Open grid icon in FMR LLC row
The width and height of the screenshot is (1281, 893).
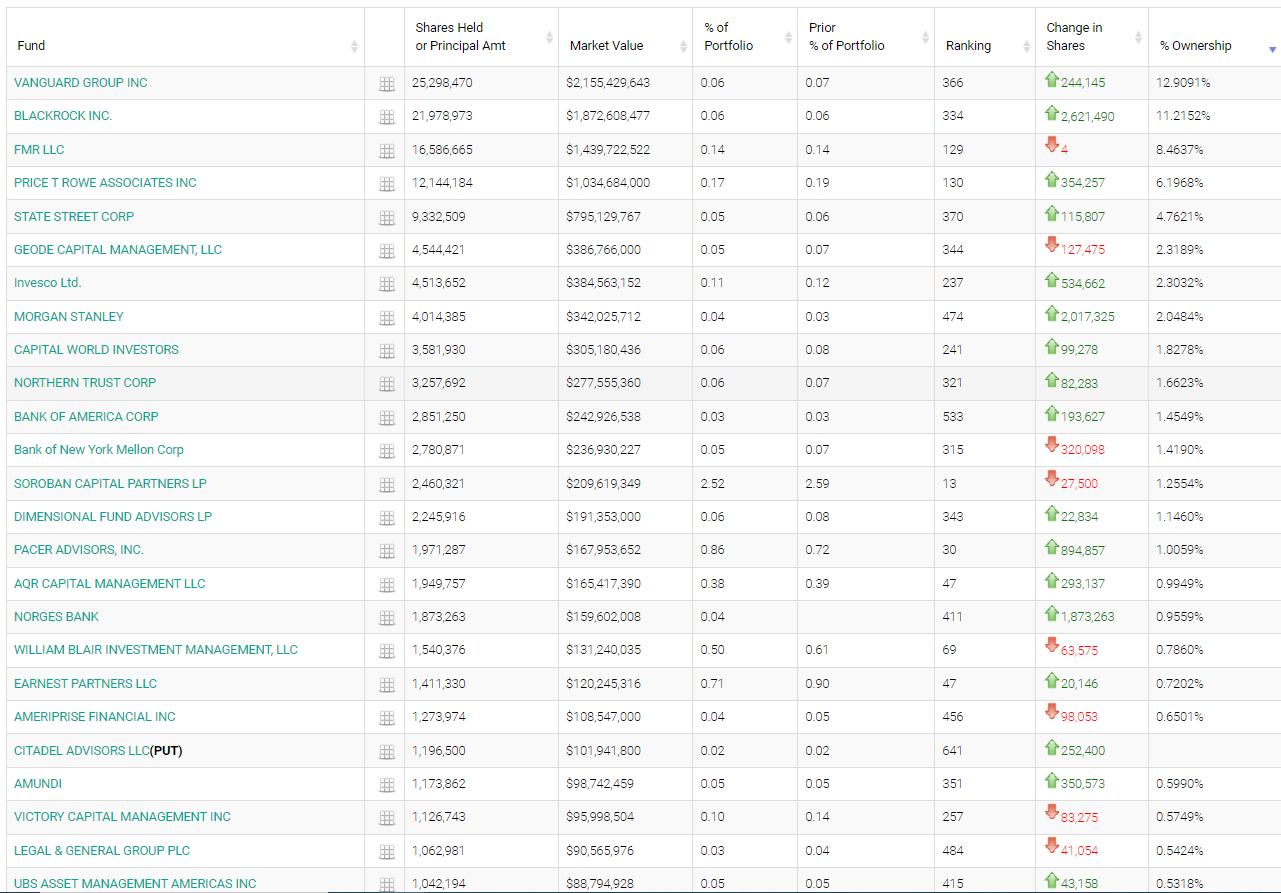click(x=387, y=152)
